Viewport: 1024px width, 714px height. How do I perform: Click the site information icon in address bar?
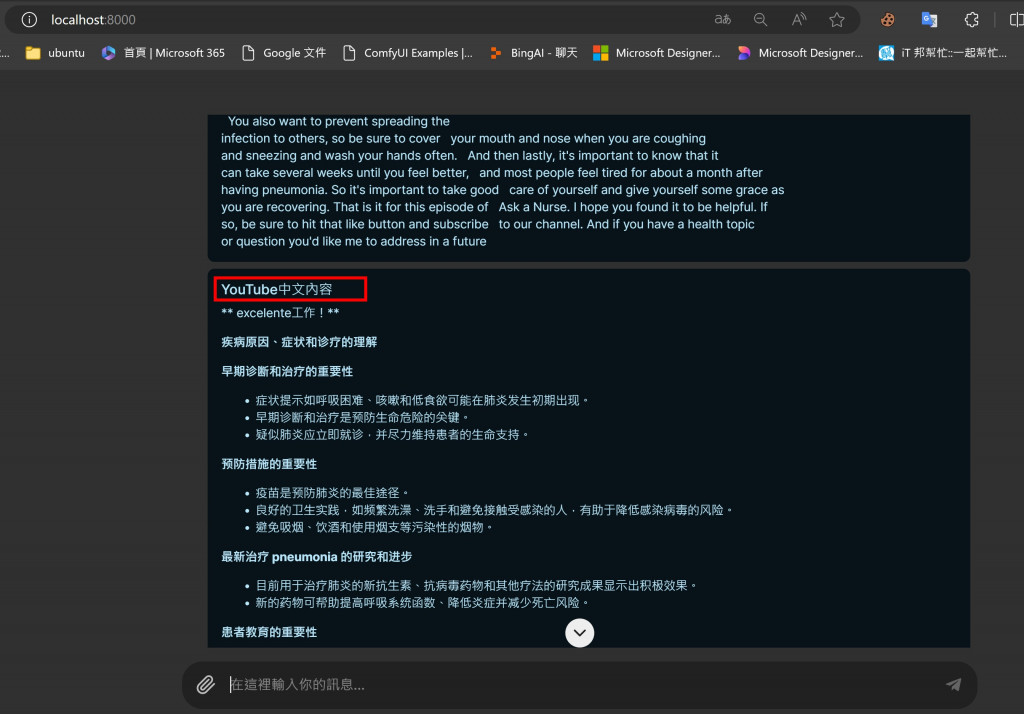29,20
